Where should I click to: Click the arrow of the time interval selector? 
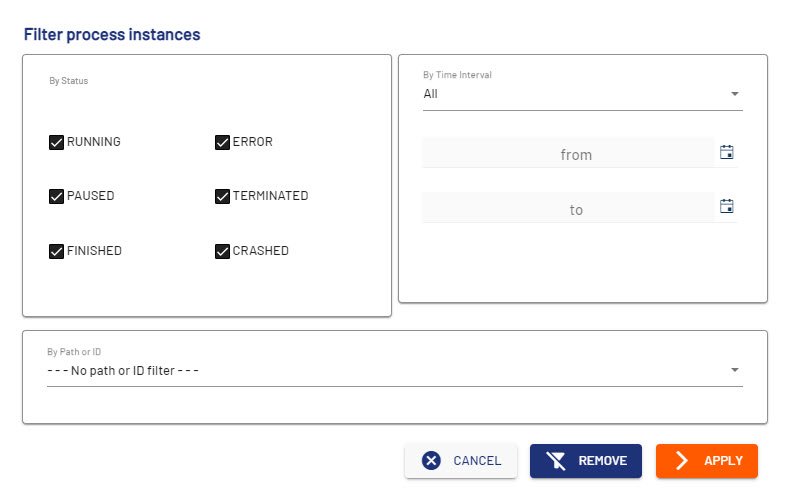coord(735,94)
